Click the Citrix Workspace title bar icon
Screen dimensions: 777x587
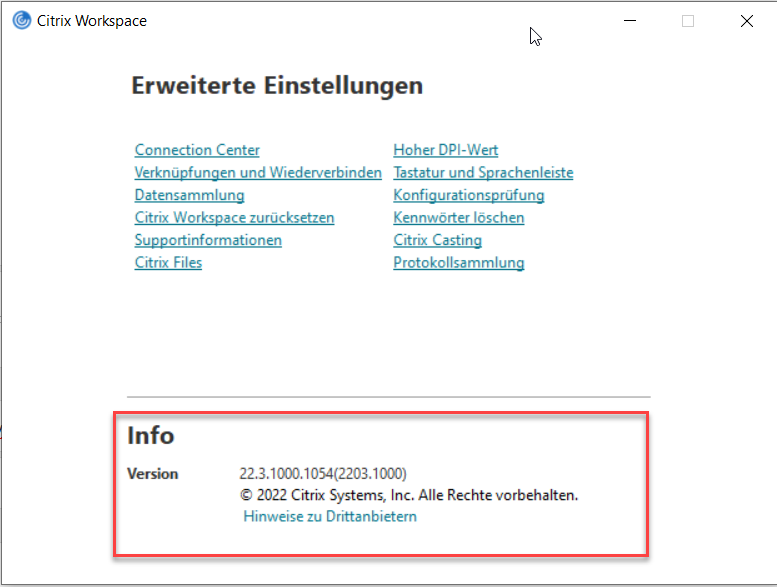tap(22, 21)
